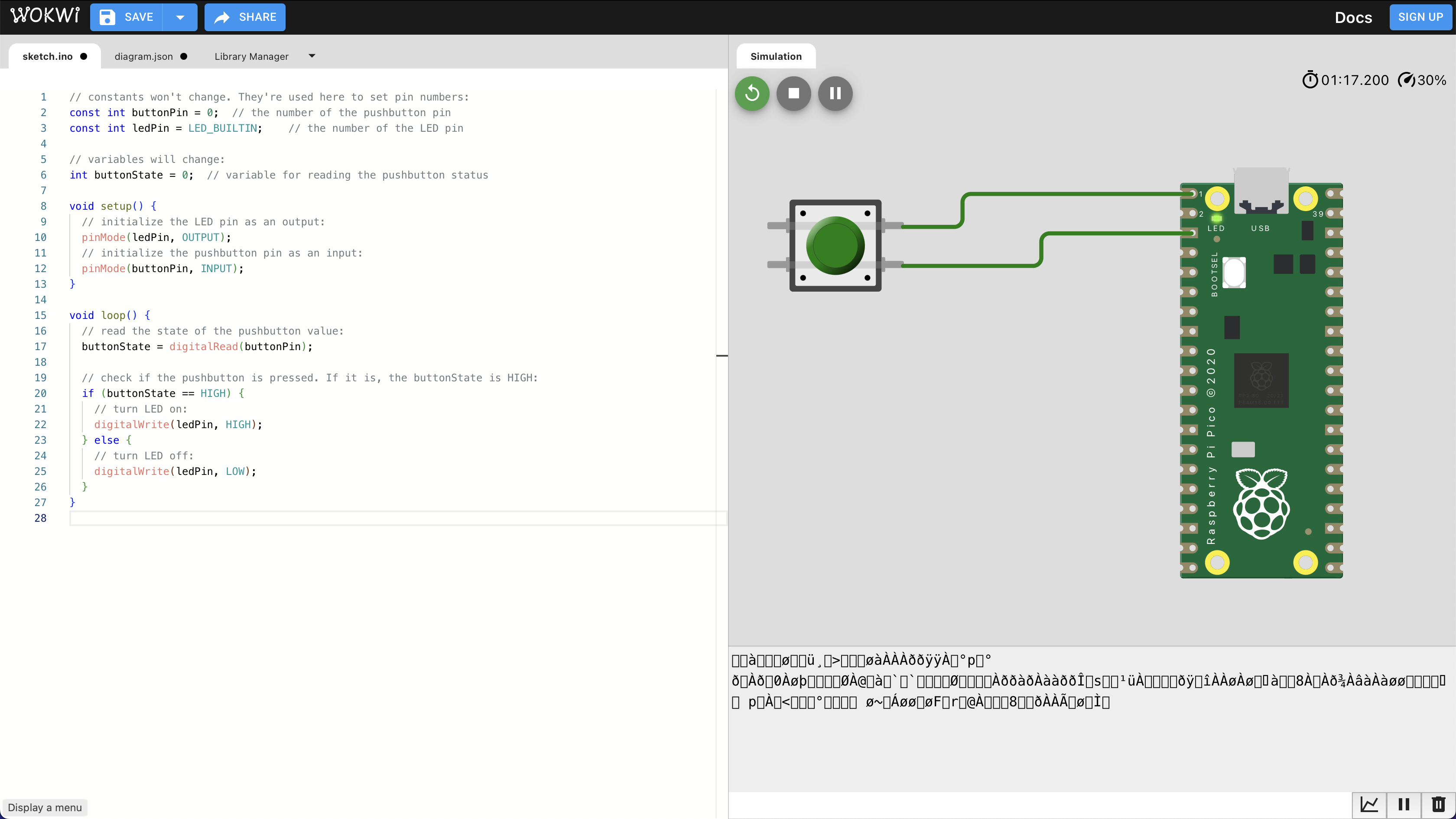Click the SIGN UP button

pos(1420,17)
